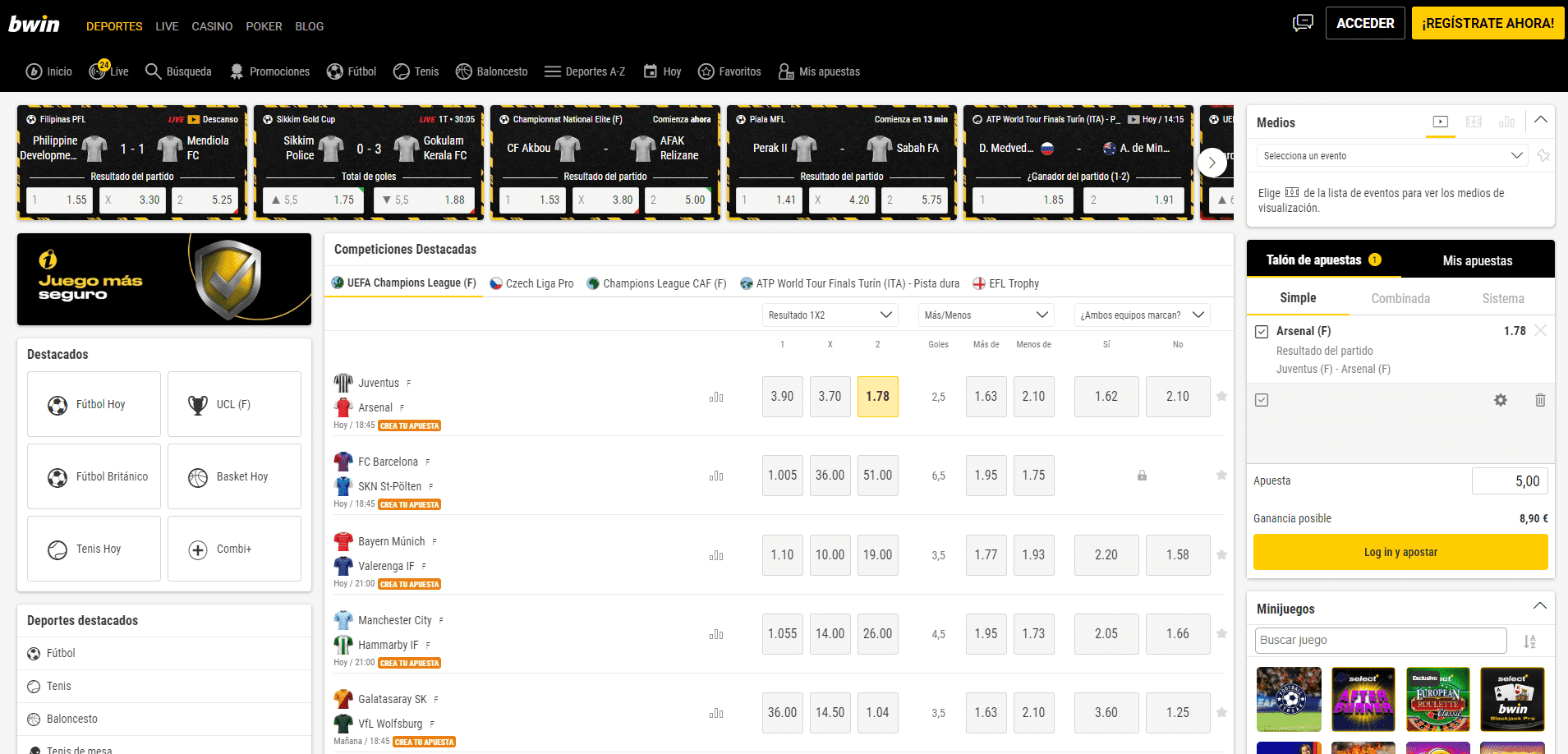Click ¡REGÍSTRATE AHORA! button

pos(1488,23)
